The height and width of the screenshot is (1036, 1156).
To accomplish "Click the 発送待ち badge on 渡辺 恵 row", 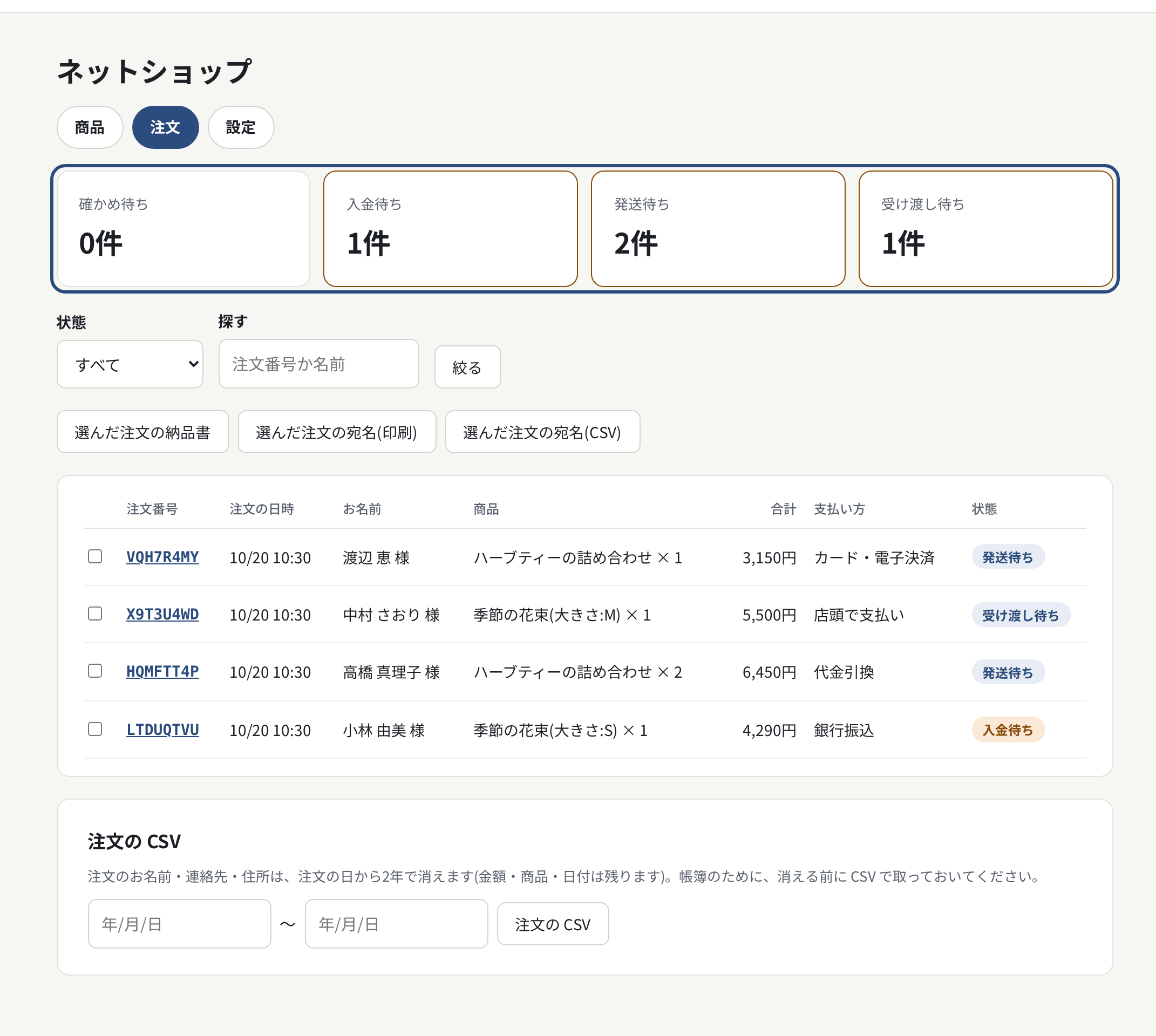I will pyautogui.click(x=1008, y=557).
